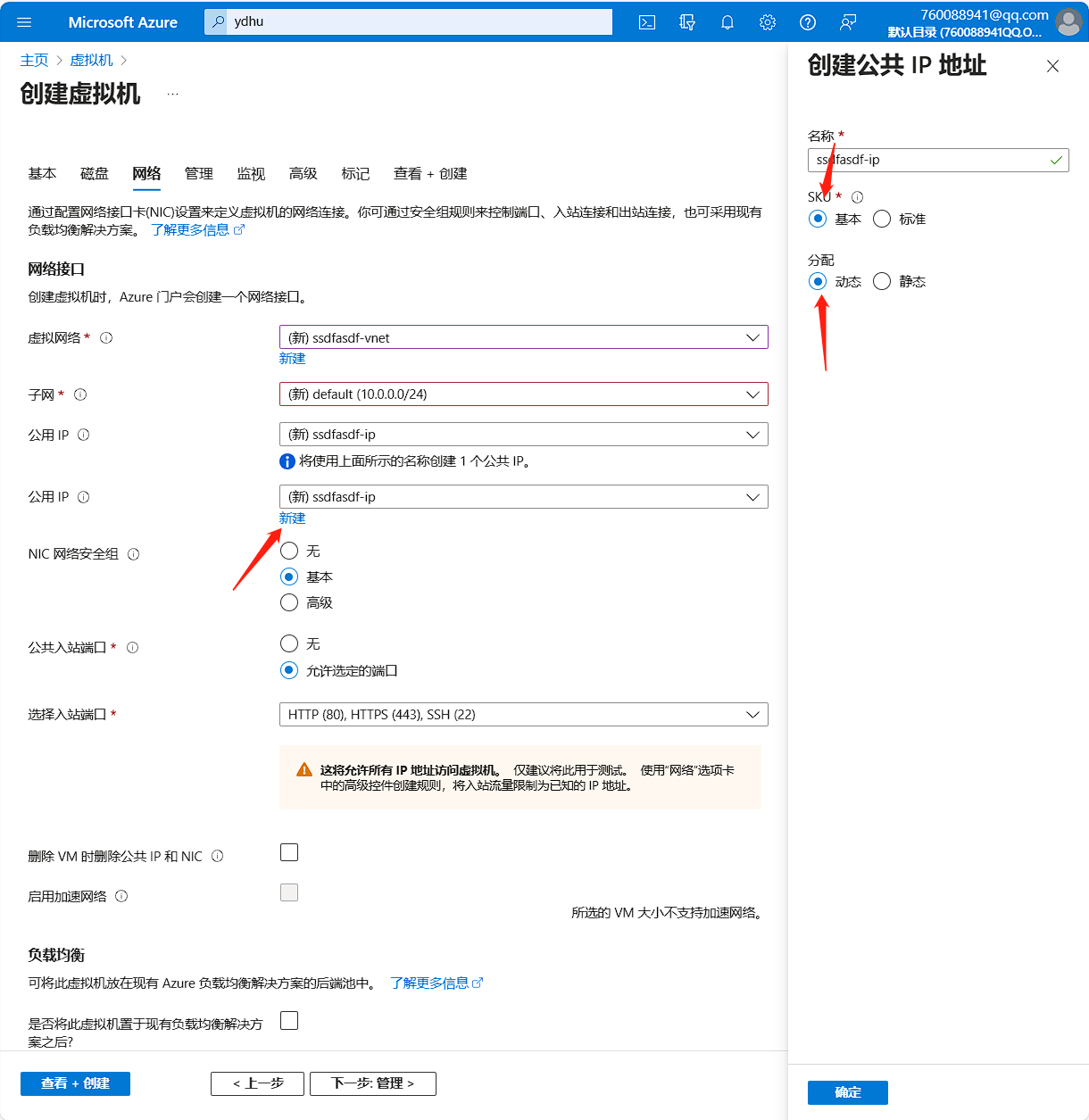Open the ellipsis menu next to 创建虚拟机

172,94
